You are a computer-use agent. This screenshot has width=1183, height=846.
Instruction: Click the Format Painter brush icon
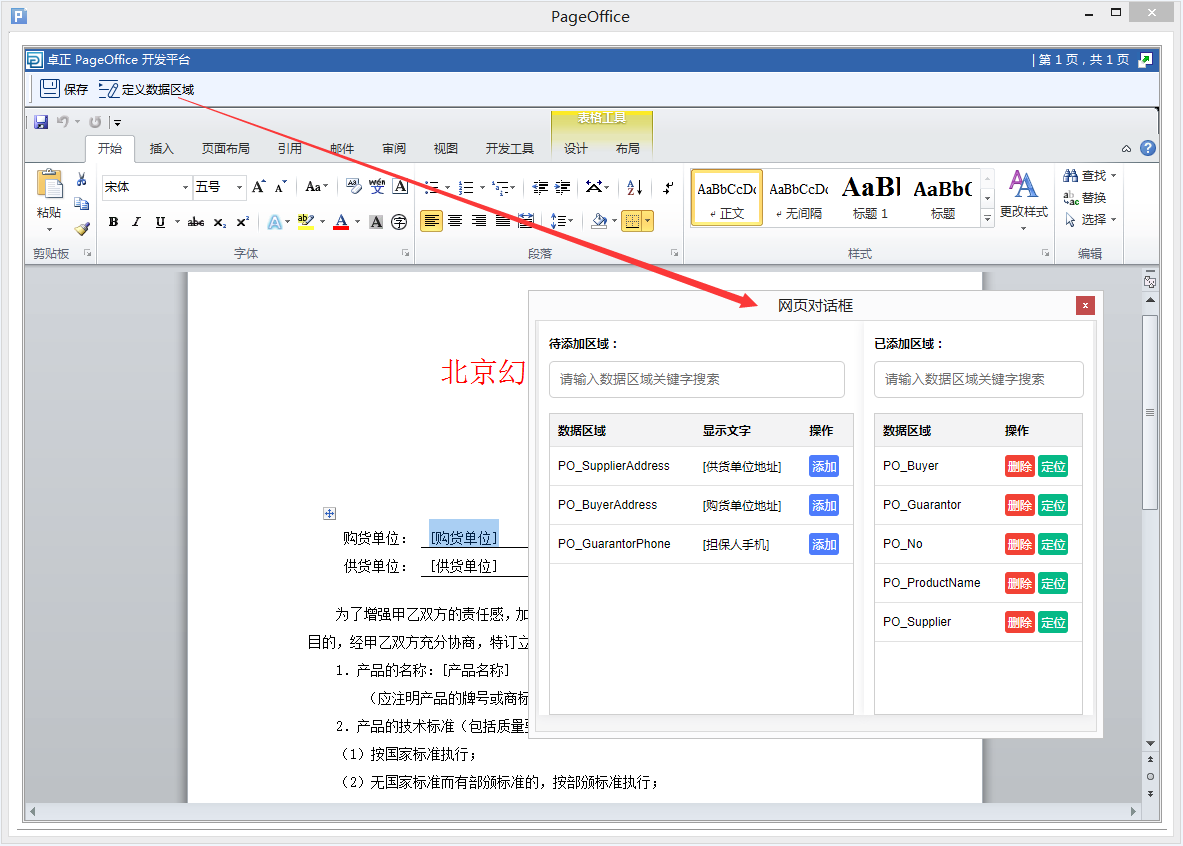(x=82, y=229)
